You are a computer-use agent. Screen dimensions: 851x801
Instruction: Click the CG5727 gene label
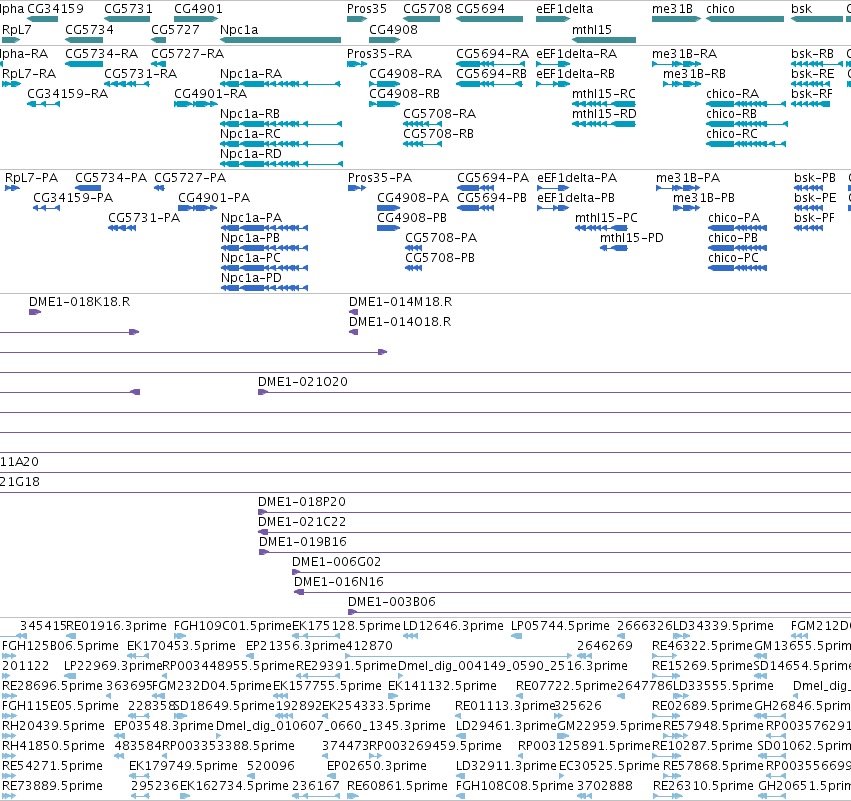coord(175,29)
